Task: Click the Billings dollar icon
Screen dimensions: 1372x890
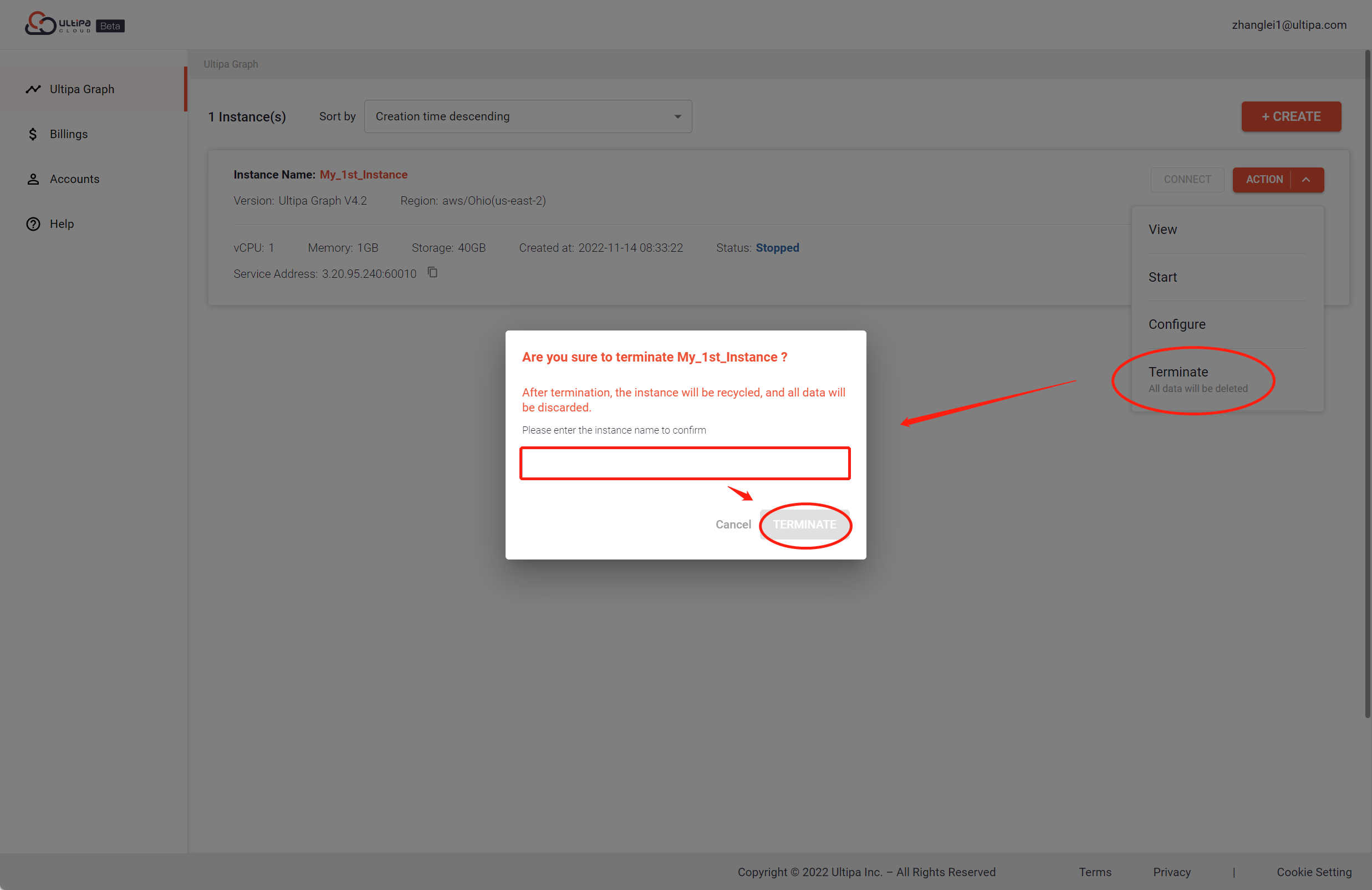Action: pyautogui.click(x=33, y=134)
